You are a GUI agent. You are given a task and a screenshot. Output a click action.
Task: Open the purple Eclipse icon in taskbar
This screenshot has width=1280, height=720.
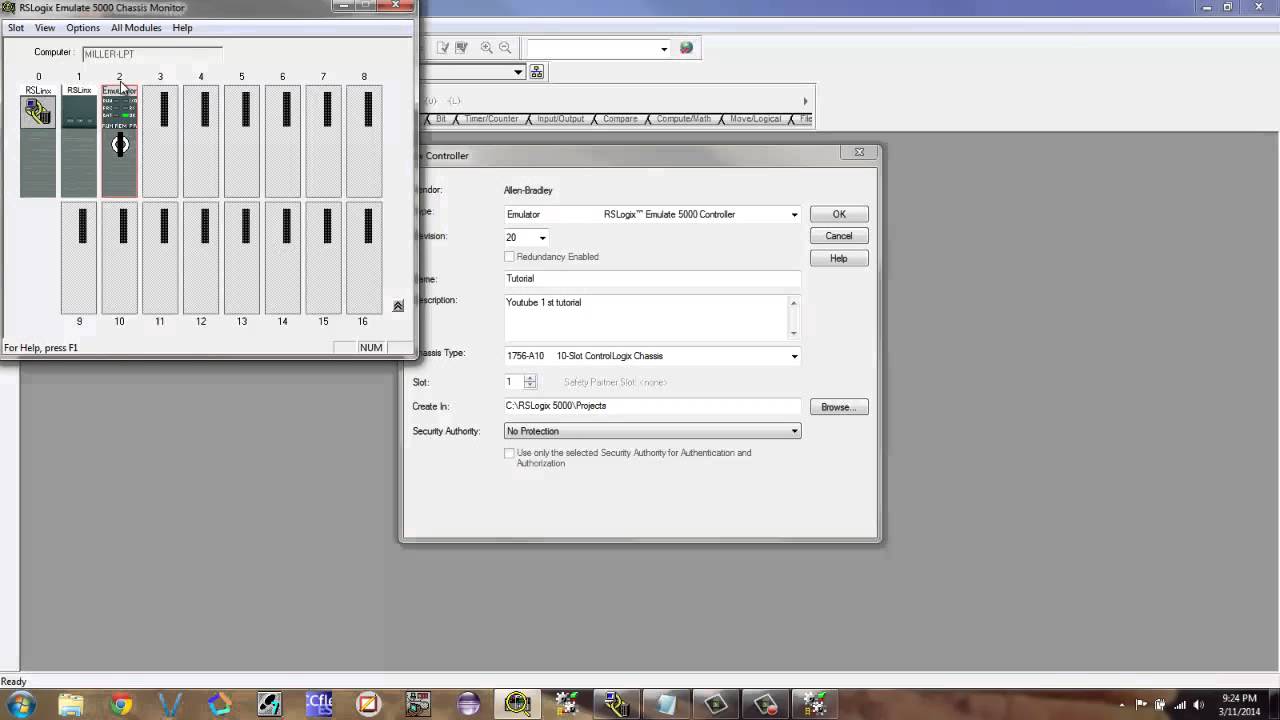[468, 704]
